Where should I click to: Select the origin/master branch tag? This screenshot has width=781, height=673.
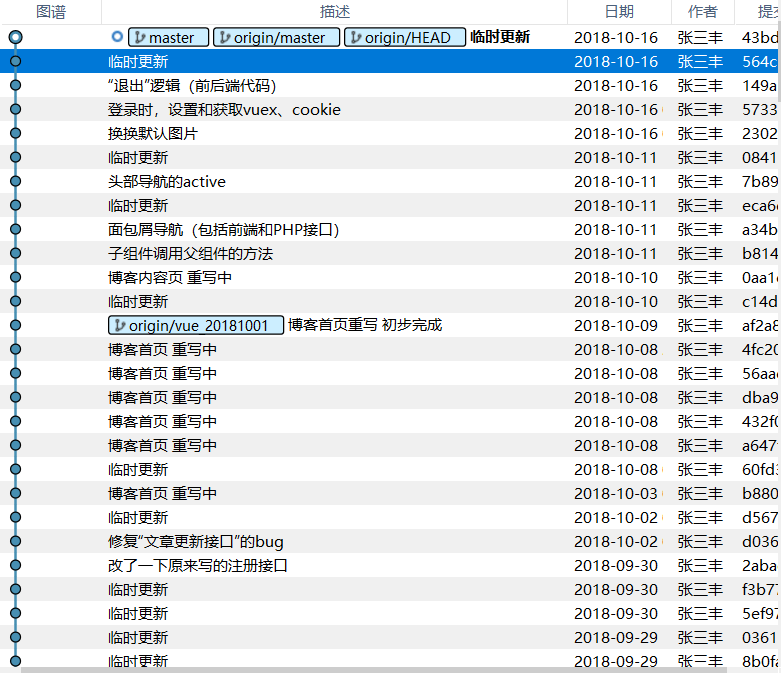click(276, 37)
